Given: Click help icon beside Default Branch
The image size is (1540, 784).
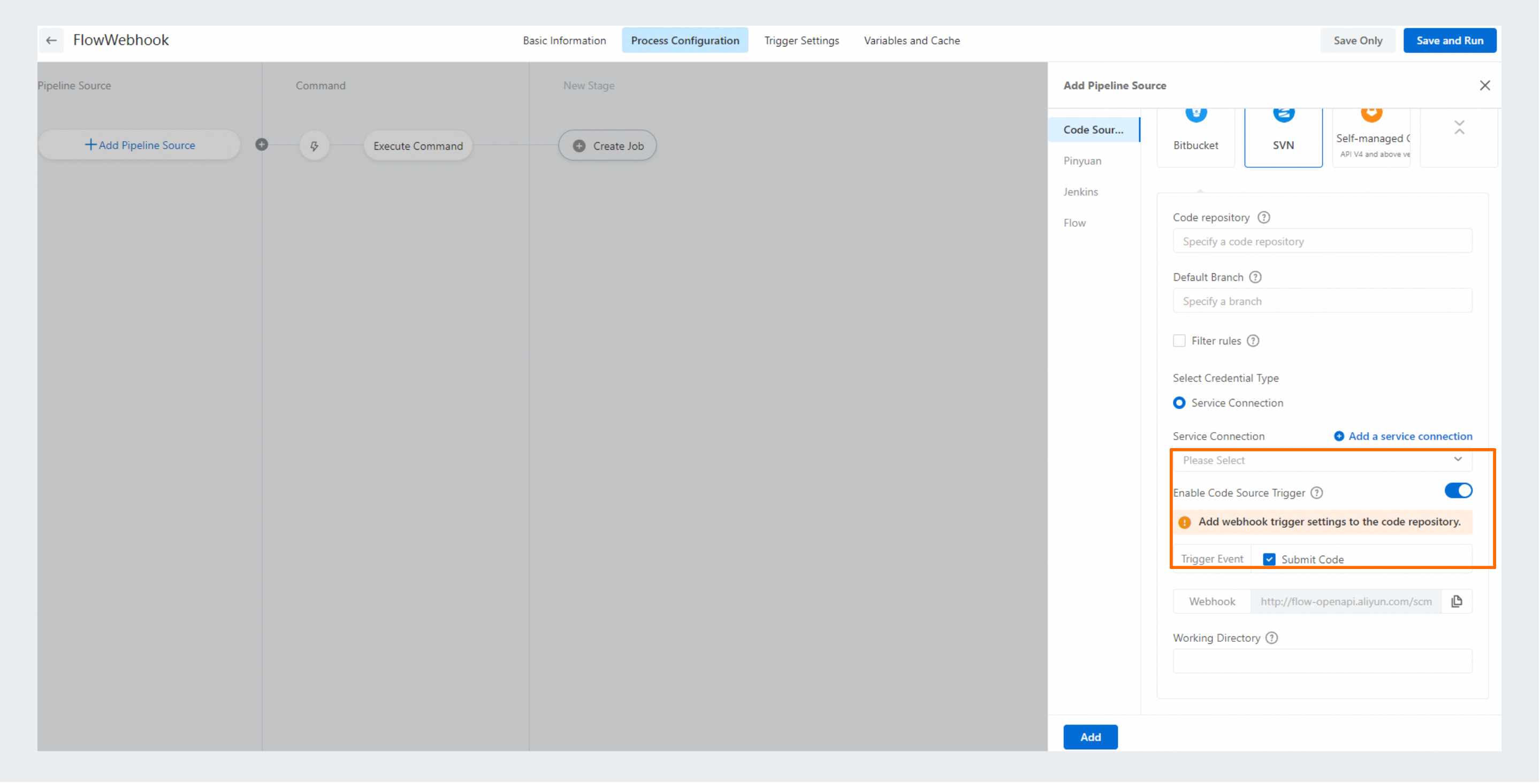Looking at the screenshot, I should coord(1255,277).
